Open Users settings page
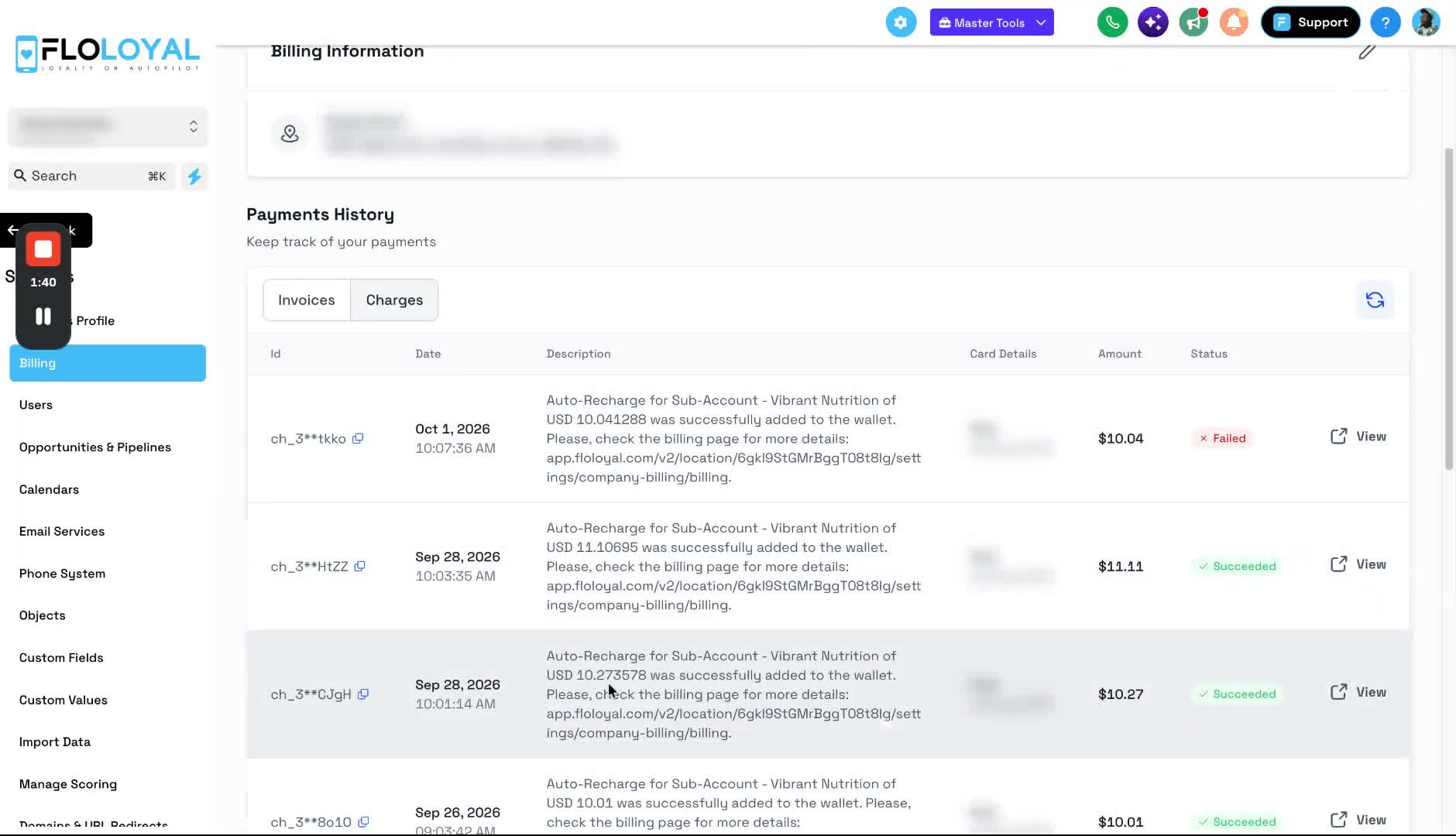The height and width of the screenshot is (836, 1456). click(x=36, y=405)
